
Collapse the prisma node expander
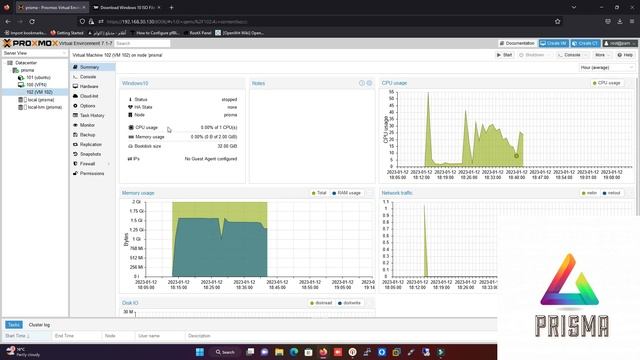coord(9,70)
